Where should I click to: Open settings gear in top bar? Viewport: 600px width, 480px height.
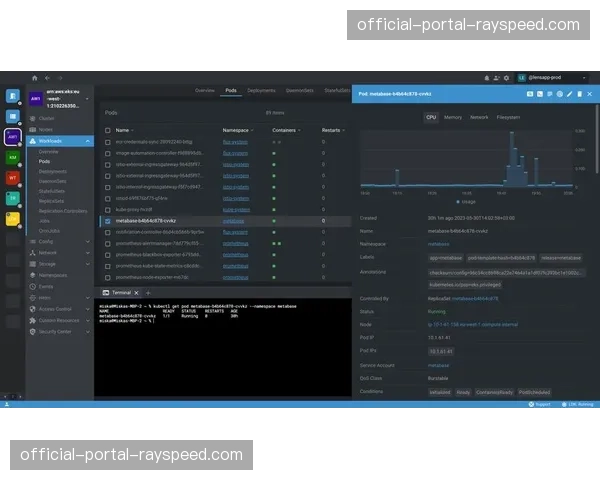click(505, 77)
